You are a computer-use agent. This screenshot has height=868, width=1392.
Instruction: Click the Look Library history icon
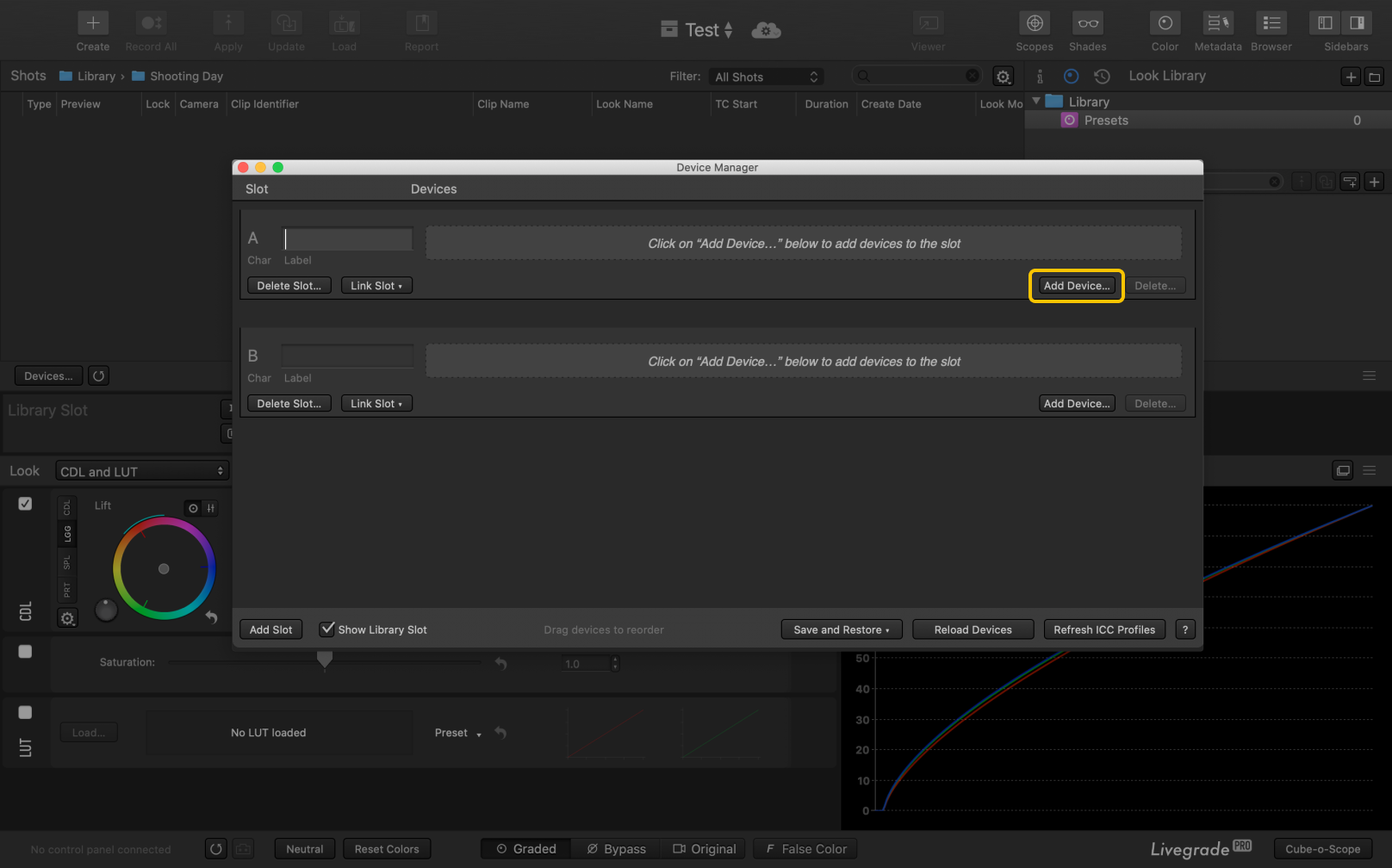coord(1102,77)
